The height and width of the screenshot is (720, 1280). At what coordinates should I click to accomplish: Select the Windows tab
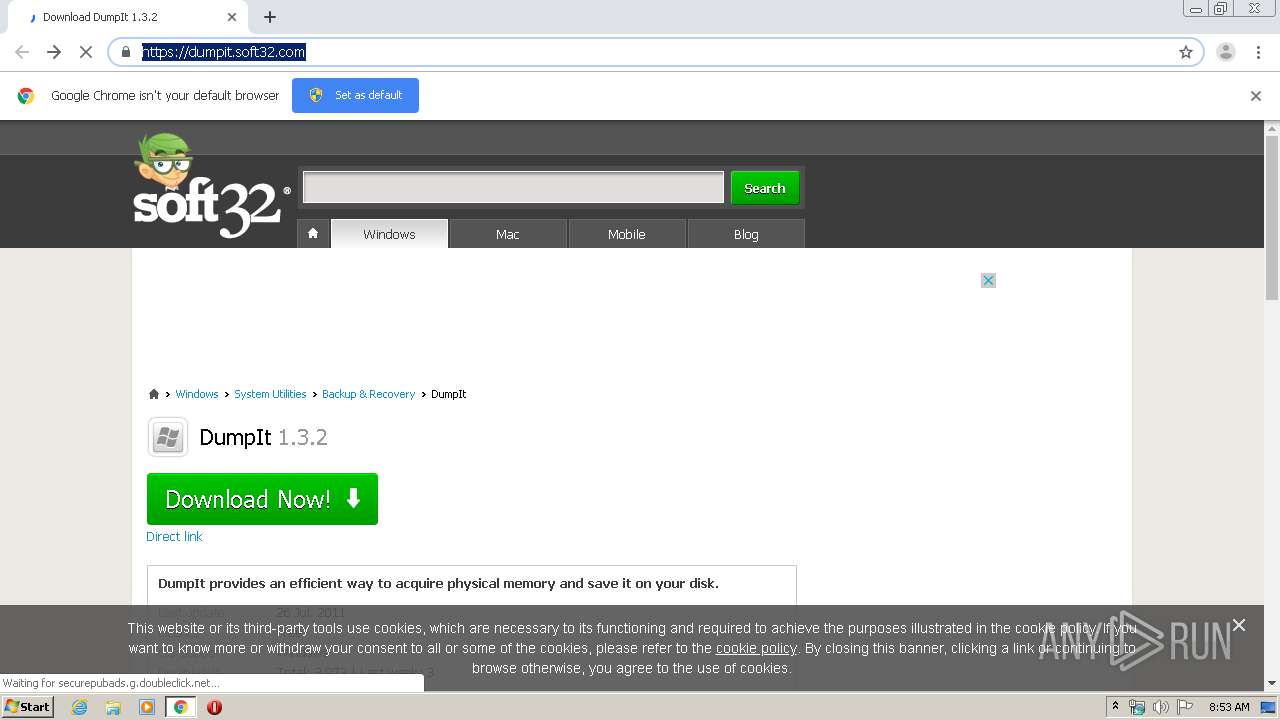[389, 234]
